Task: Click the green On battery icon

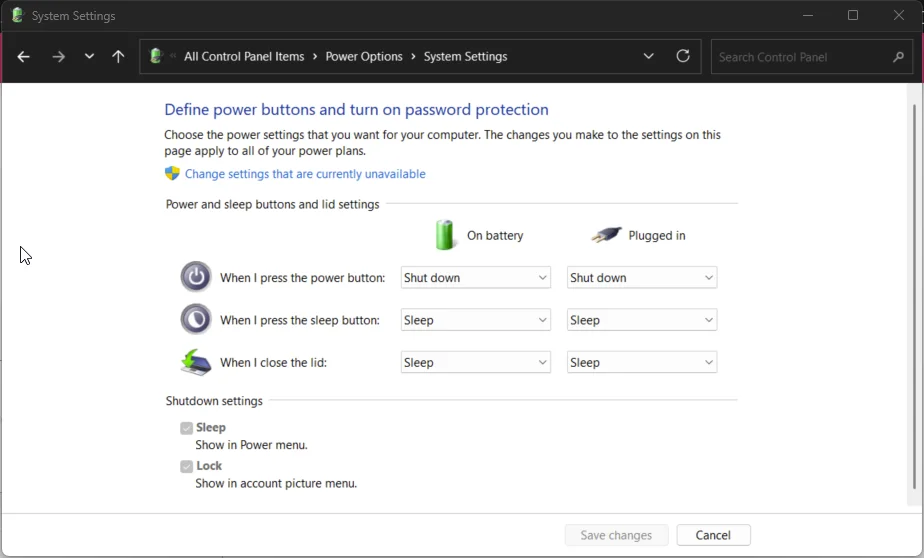Action: [445, 235]
